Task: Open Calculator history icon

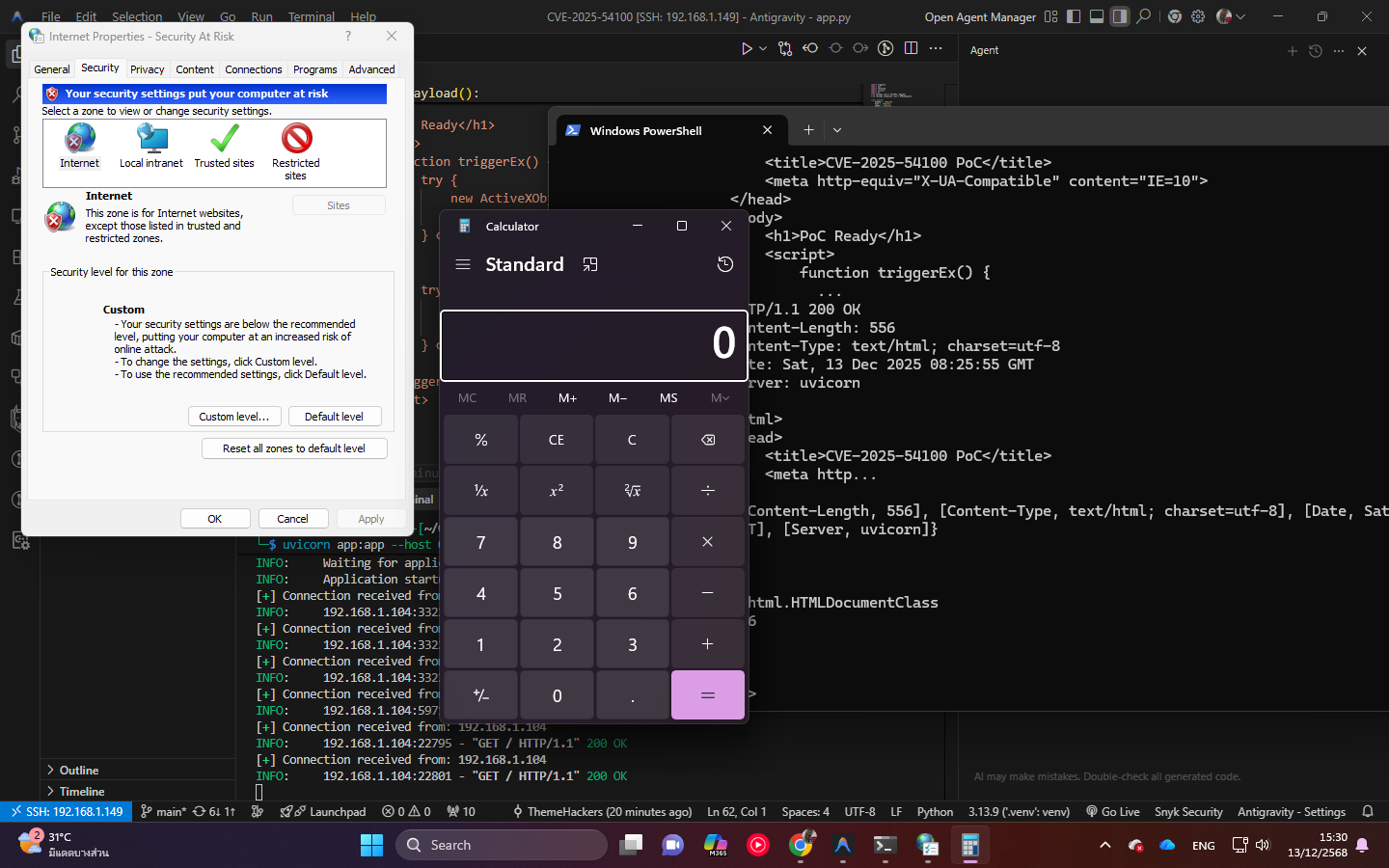Action: click(x=725, y=264)
